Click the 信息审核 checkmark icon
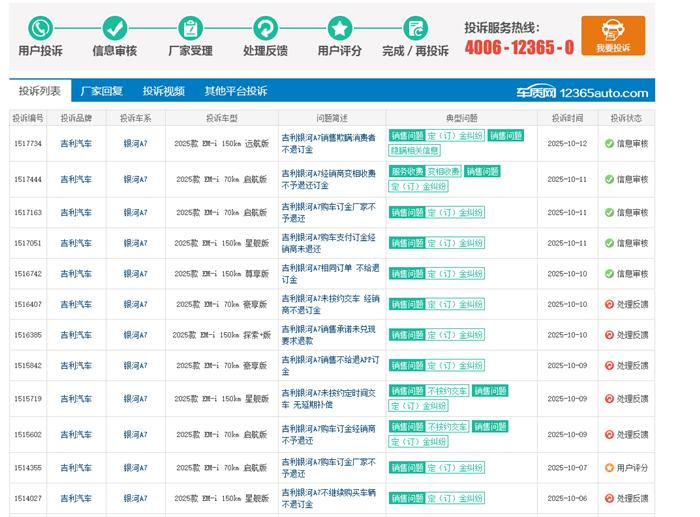Viewport: 700px width, 517px height. coord(115,27)
